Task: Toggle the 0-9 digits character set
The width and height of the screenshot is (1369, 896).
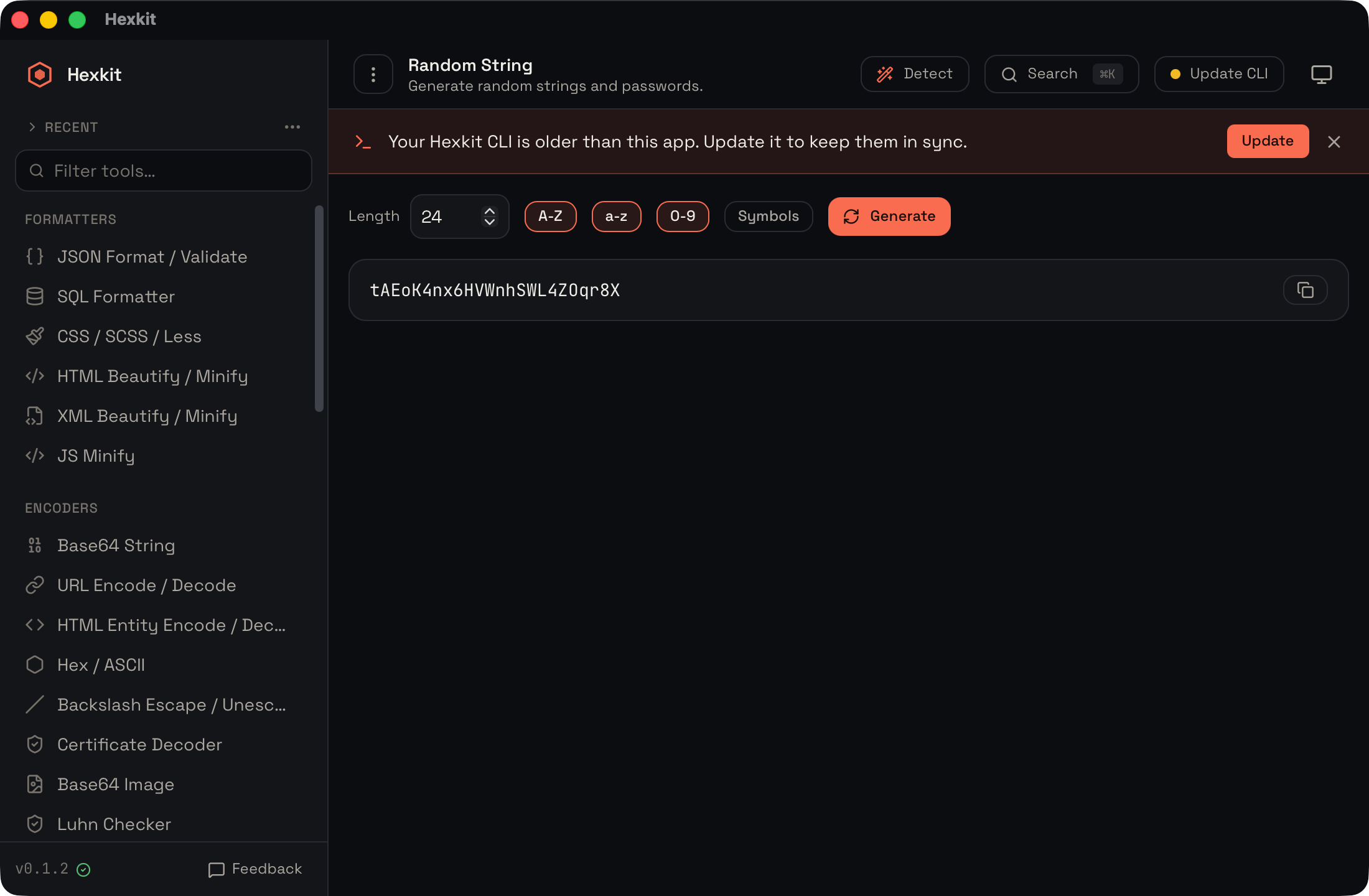Action: tap(683, 217)
